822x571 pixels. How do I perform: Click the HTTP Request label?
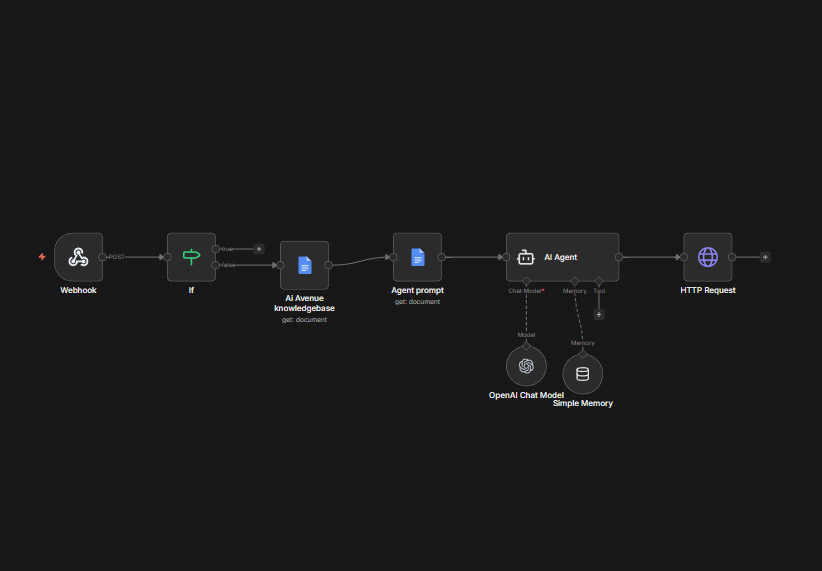tap(708, 290)
